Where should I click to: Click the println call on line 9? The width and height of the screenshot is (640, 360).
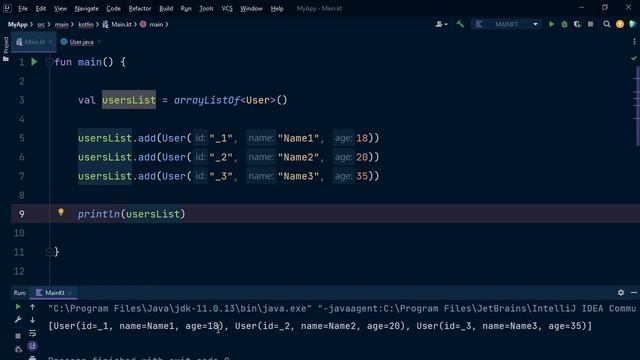(99, 214)
